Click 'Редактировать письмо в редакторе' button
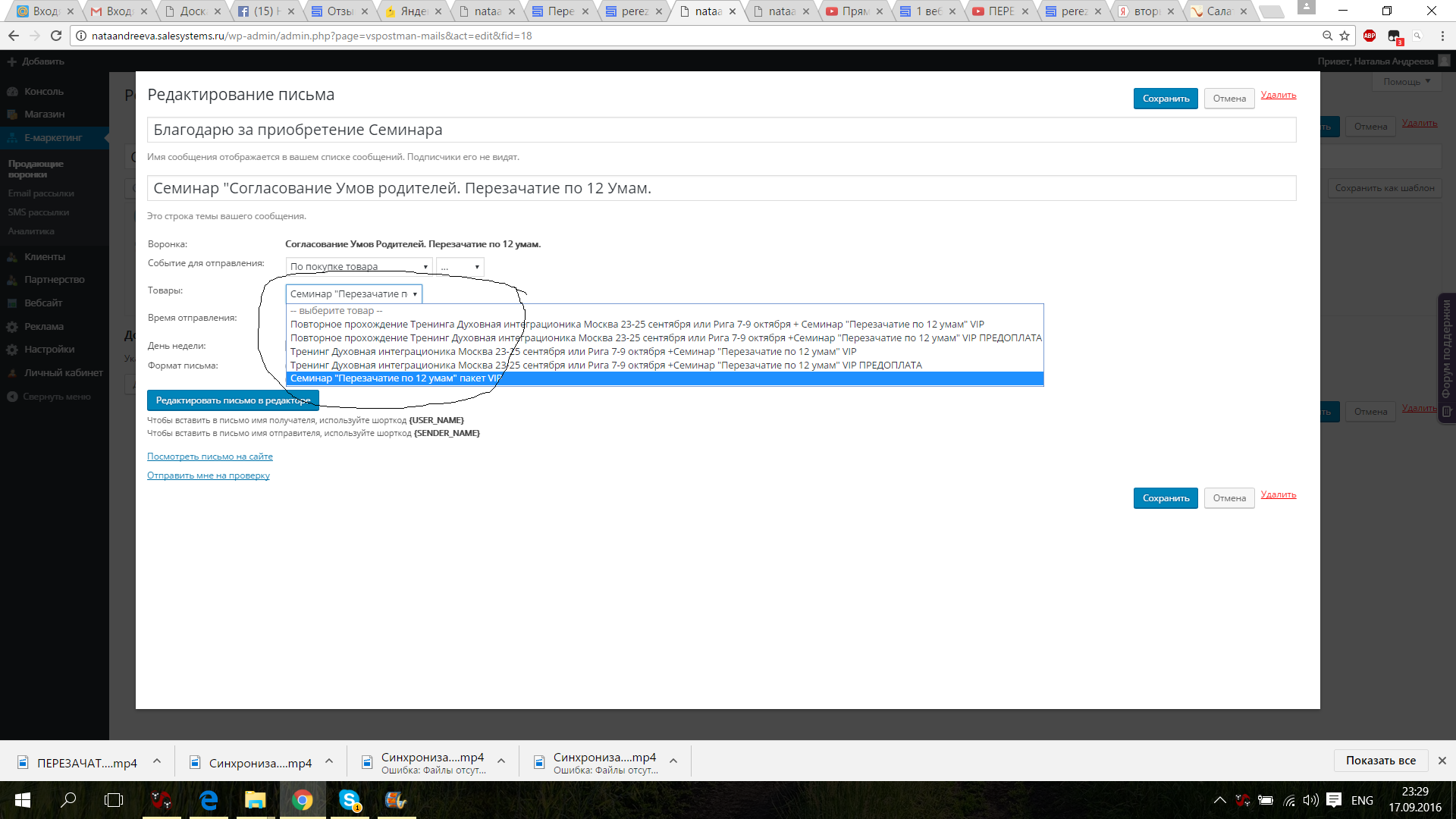The width and height of the screenshot is (1456, 819). (233, 400)
